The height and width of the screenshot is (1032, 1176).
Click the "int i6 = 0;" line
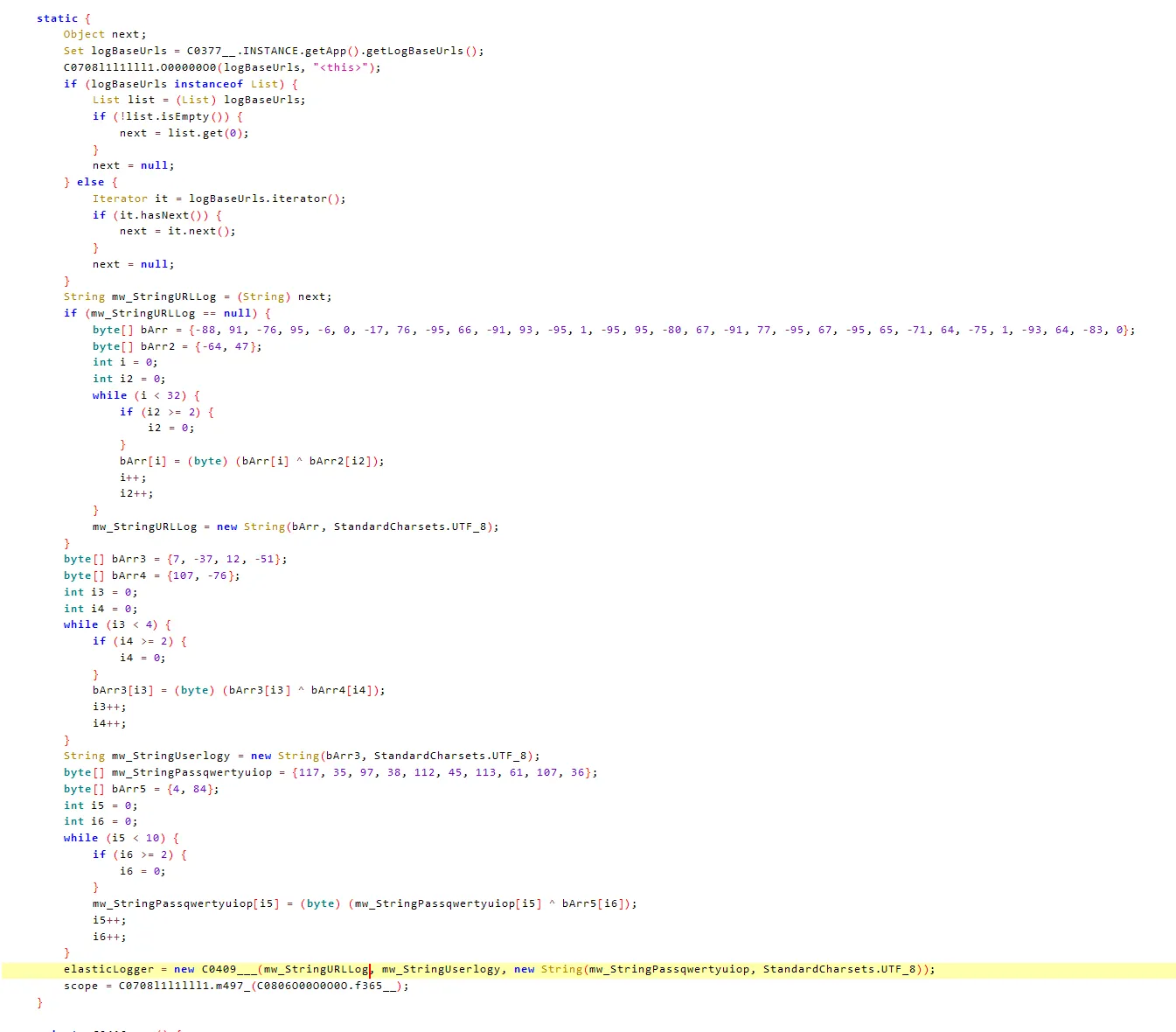pyautogui.click(x=101, y=821)
